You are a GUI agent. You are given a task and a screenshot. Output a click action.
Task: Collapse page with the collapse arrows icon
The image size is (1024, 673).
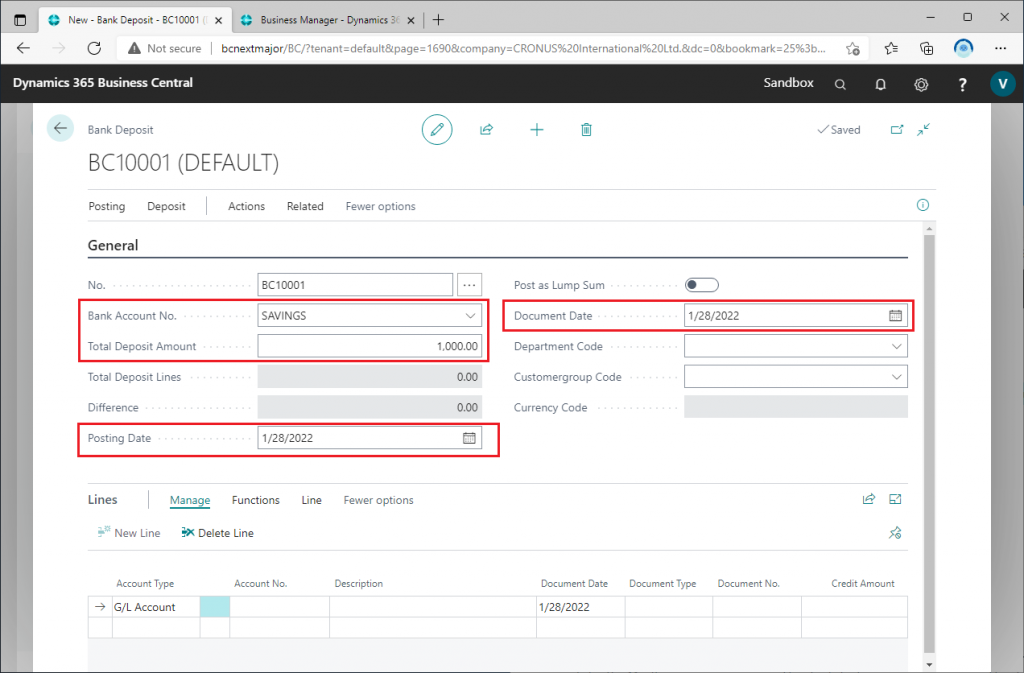[923, 129]
